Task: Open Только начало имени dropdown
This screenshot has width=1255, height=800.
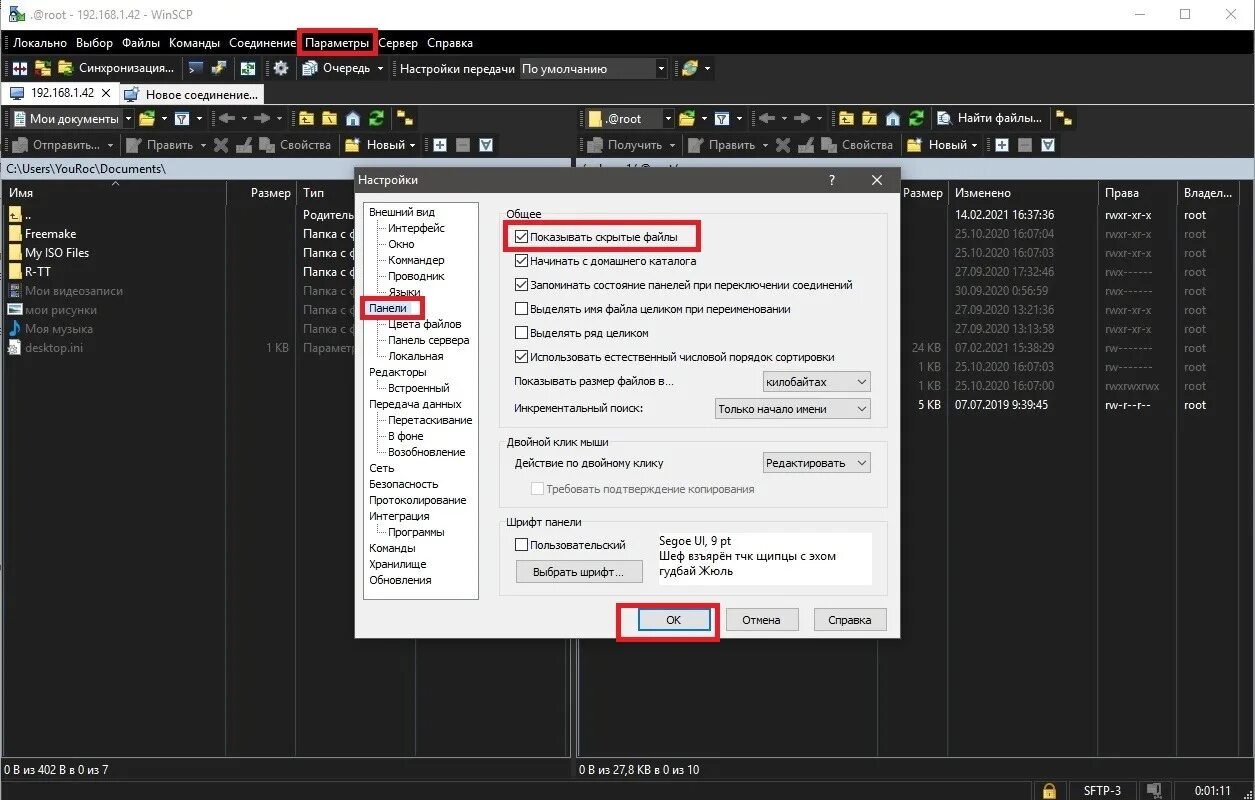Action: pyautogui.click(x=793, y=409)
